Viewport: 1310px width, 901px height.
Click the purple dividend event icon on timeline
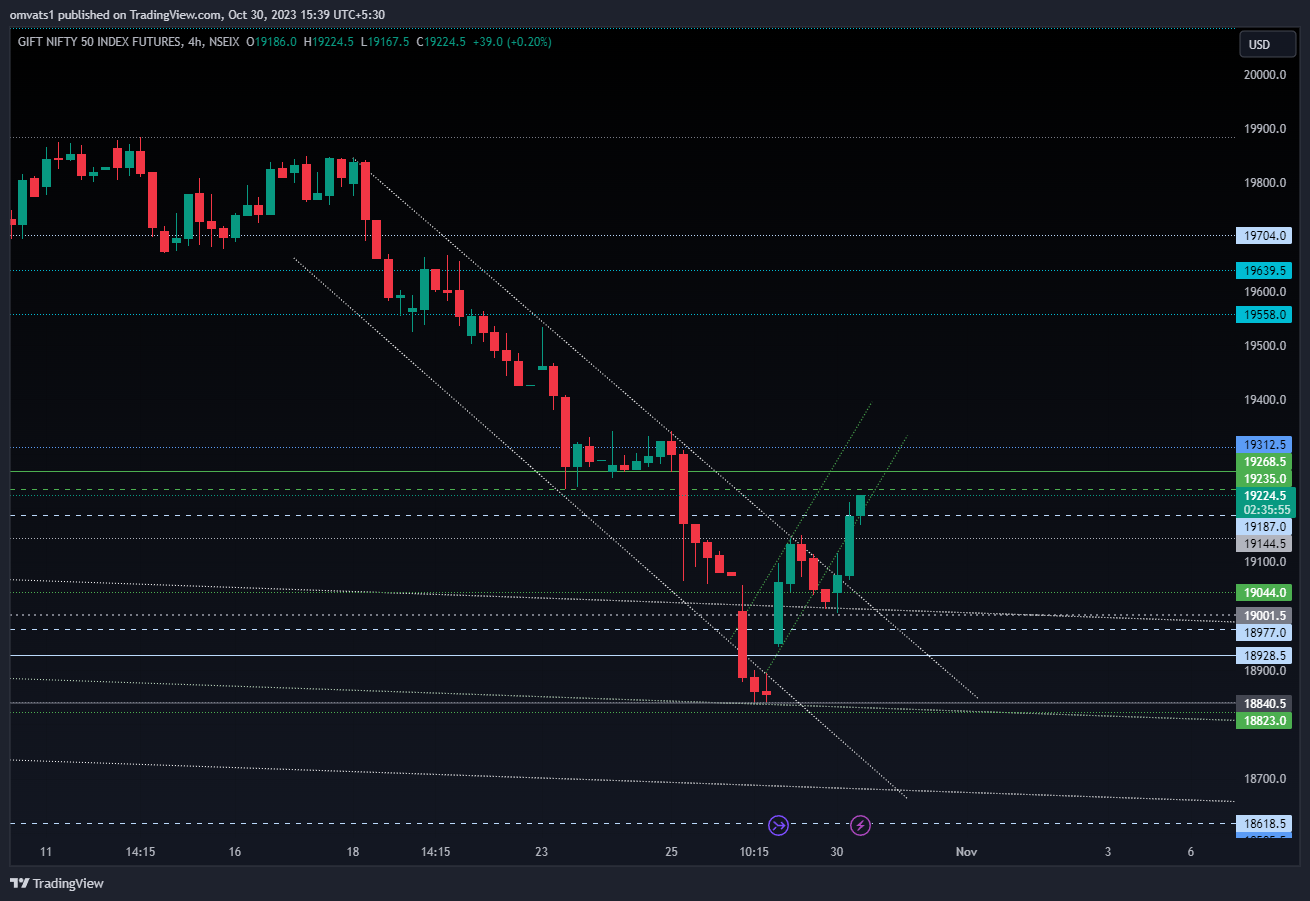click(779, 825)
